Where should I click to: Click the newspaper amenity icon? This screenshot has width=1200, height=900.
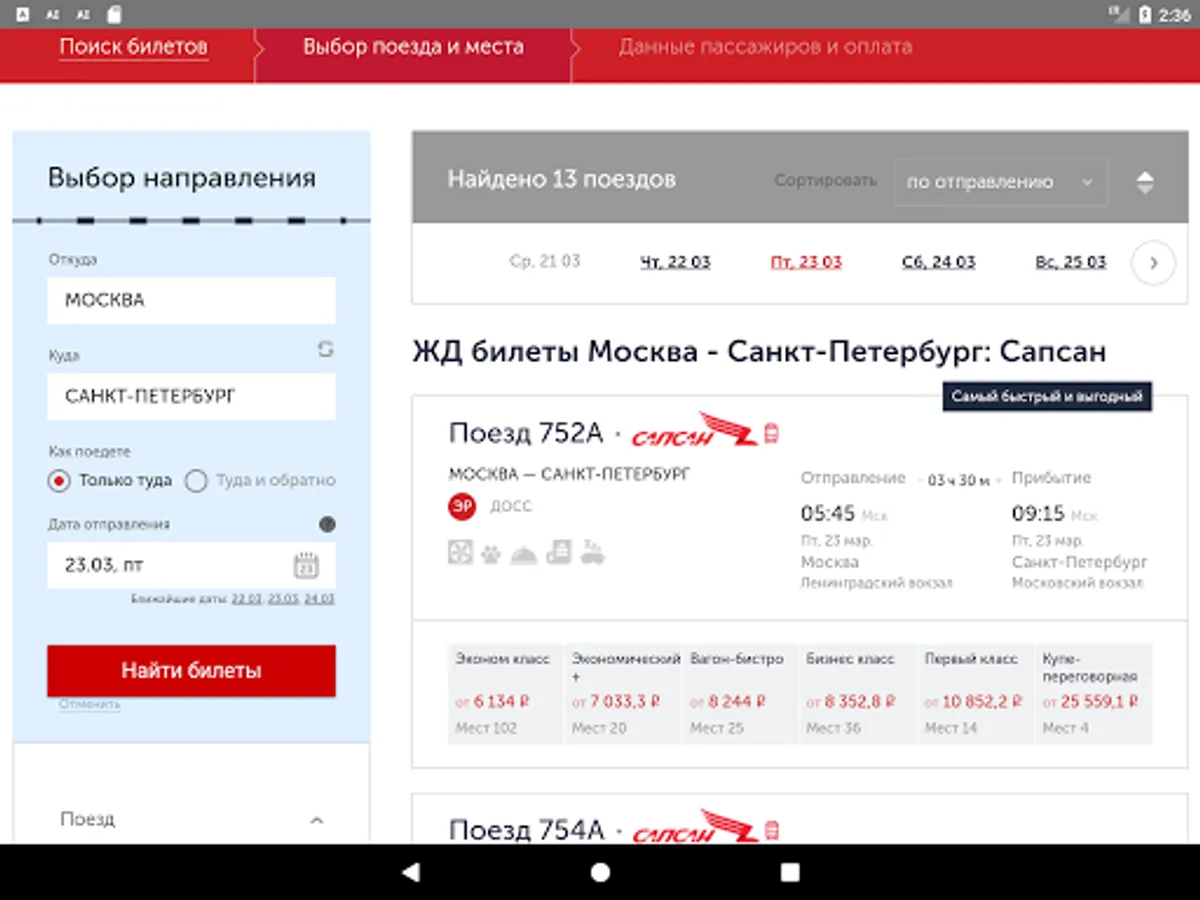[x=558, y=552]
